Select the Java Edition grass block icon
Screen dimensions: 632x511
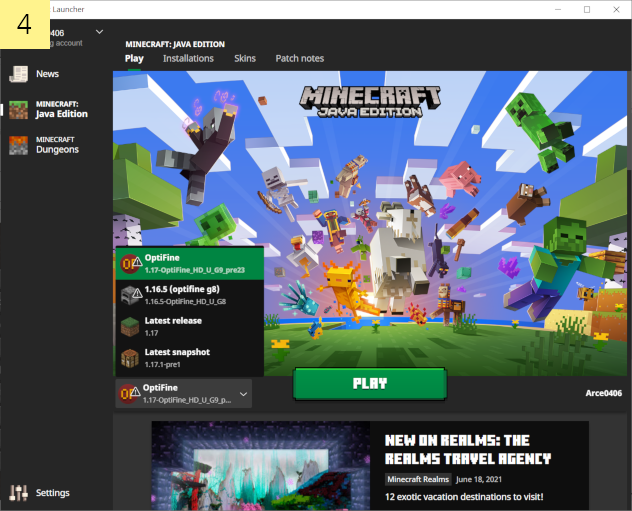tap(19, 110)
